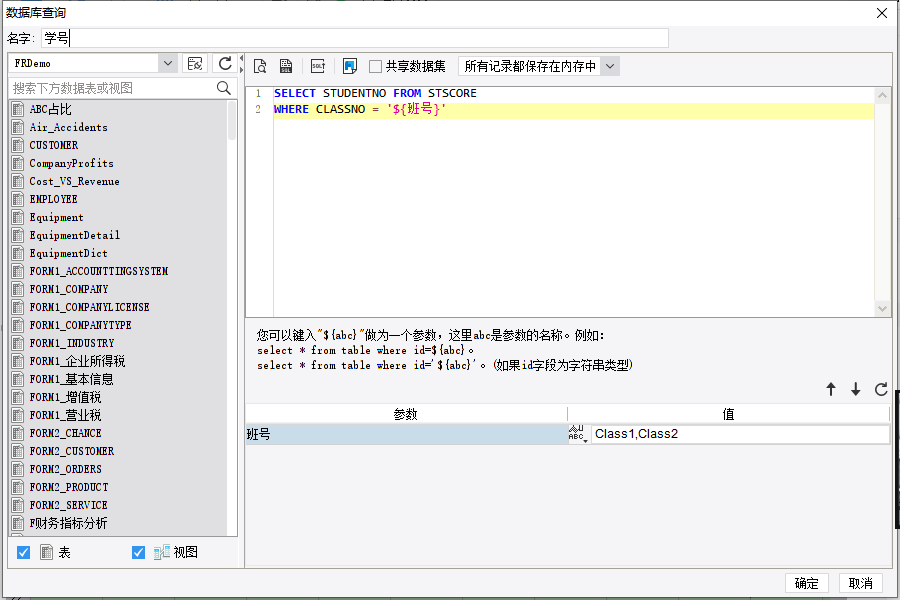The image size is (900, 600).
Task: Click the 名字 input field
Action: tap(355, 38)
